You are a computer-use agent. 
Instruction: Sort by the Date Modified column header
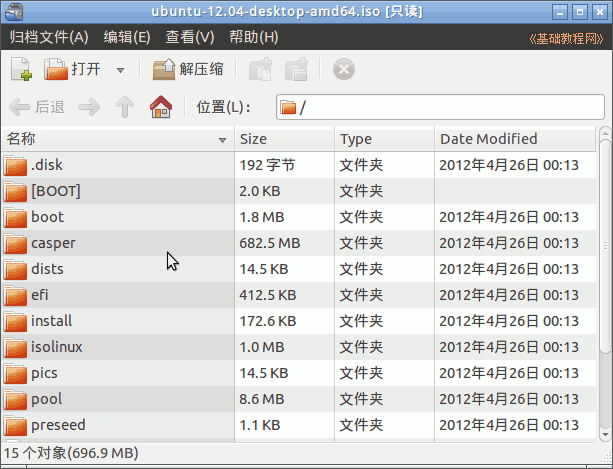coord(515,139)
